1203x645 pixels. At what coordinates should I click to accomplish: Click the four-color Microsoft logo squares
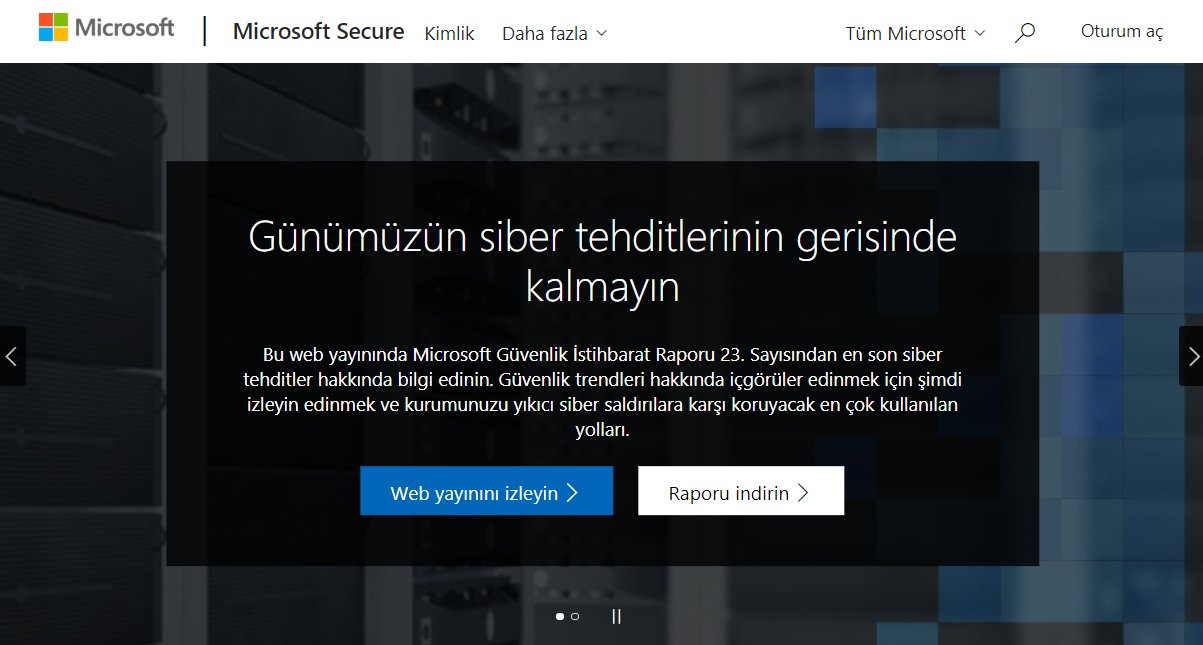pyautogui.click(x=56, y=28)
